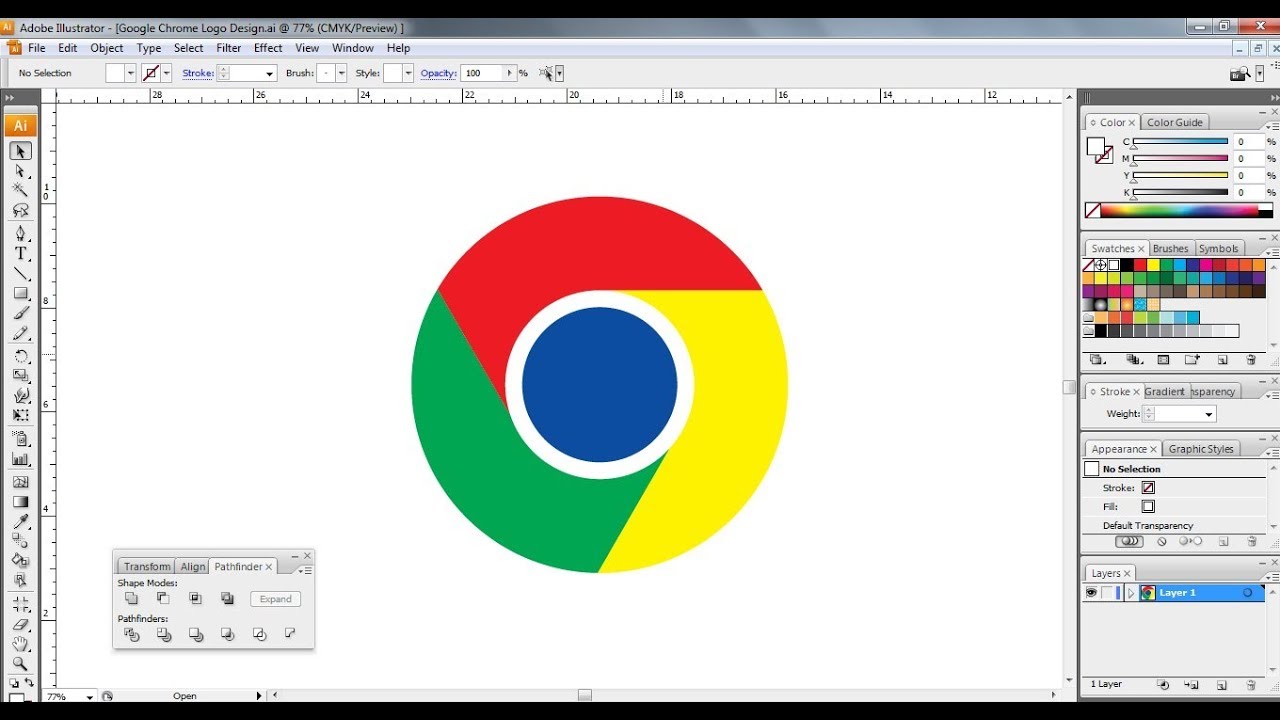
Task: Select the Selection tool (black arrow)
Action: click(20, 151)
